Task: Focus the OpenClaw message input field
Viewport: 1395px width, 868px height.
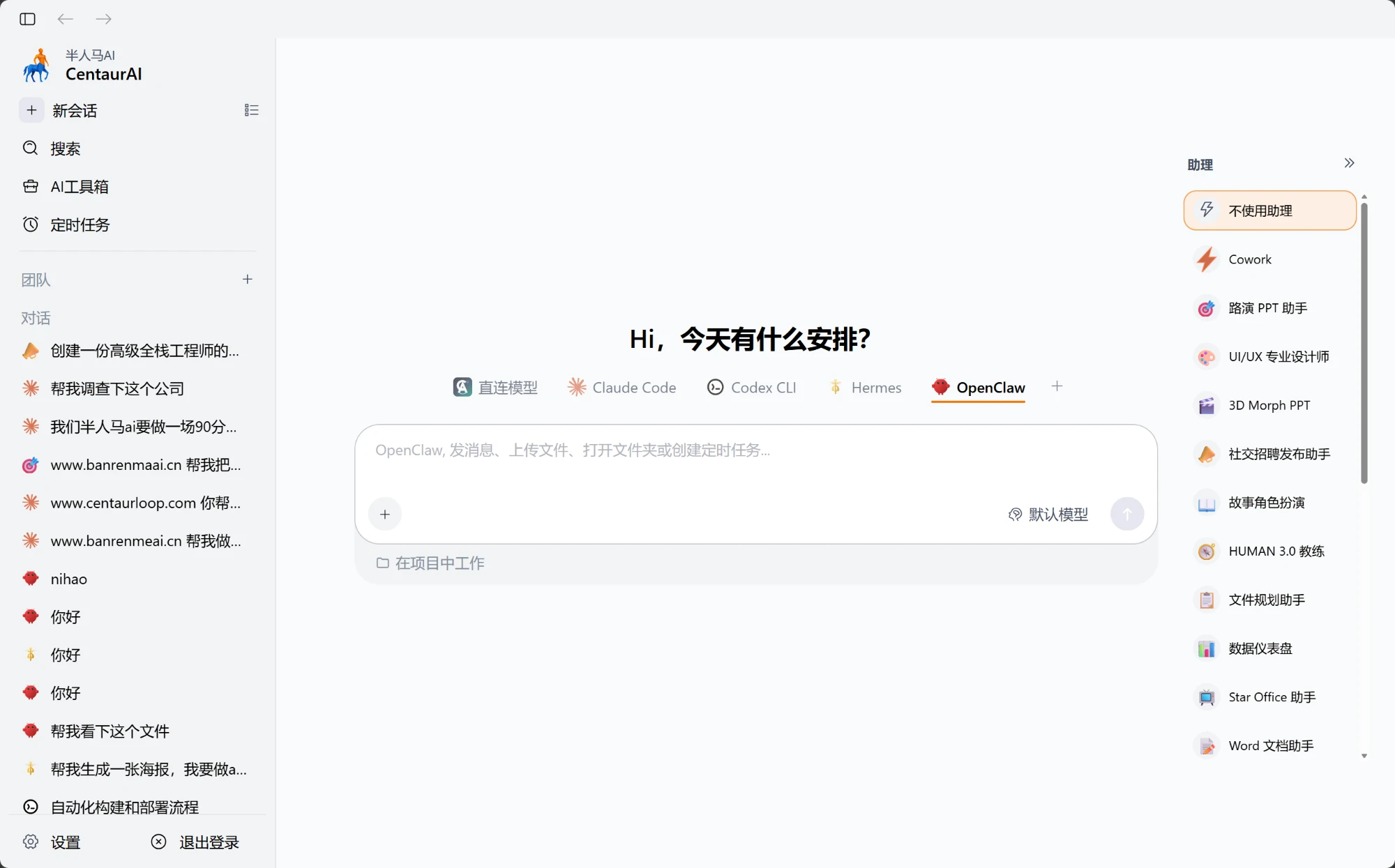Action: 756,451
